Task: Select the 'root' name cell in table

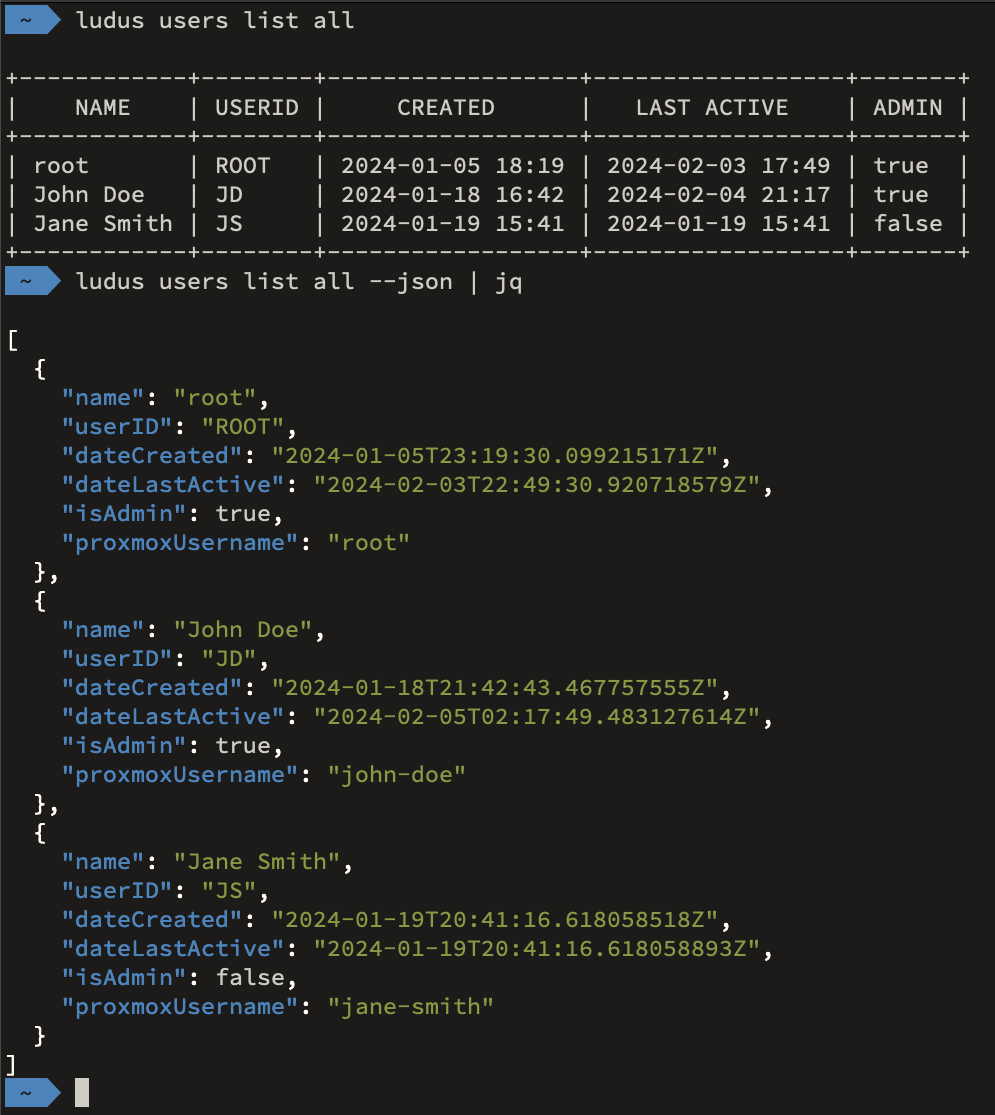Action: 61,166
